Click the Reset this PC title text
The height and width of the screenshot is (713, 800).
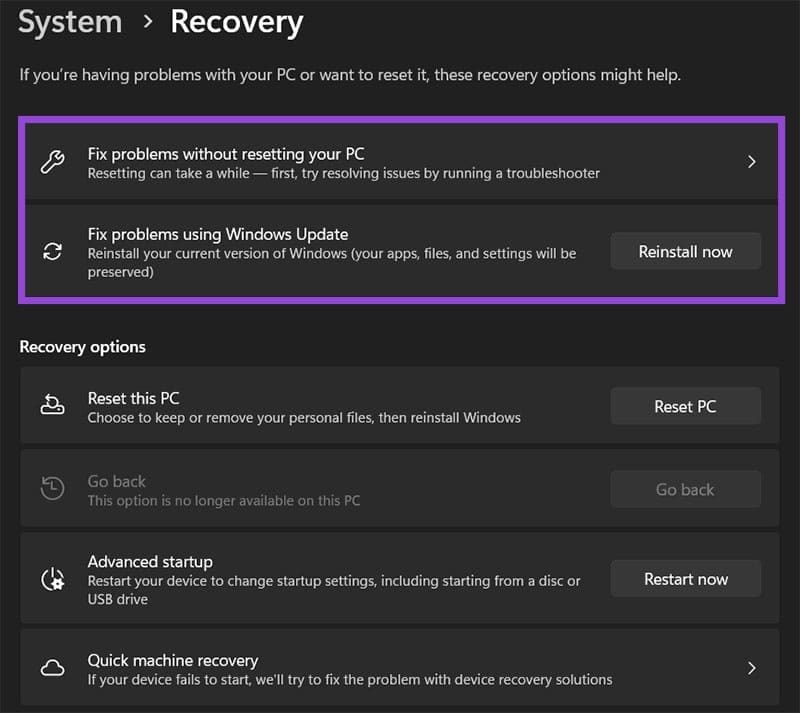(x=134, y=398)
